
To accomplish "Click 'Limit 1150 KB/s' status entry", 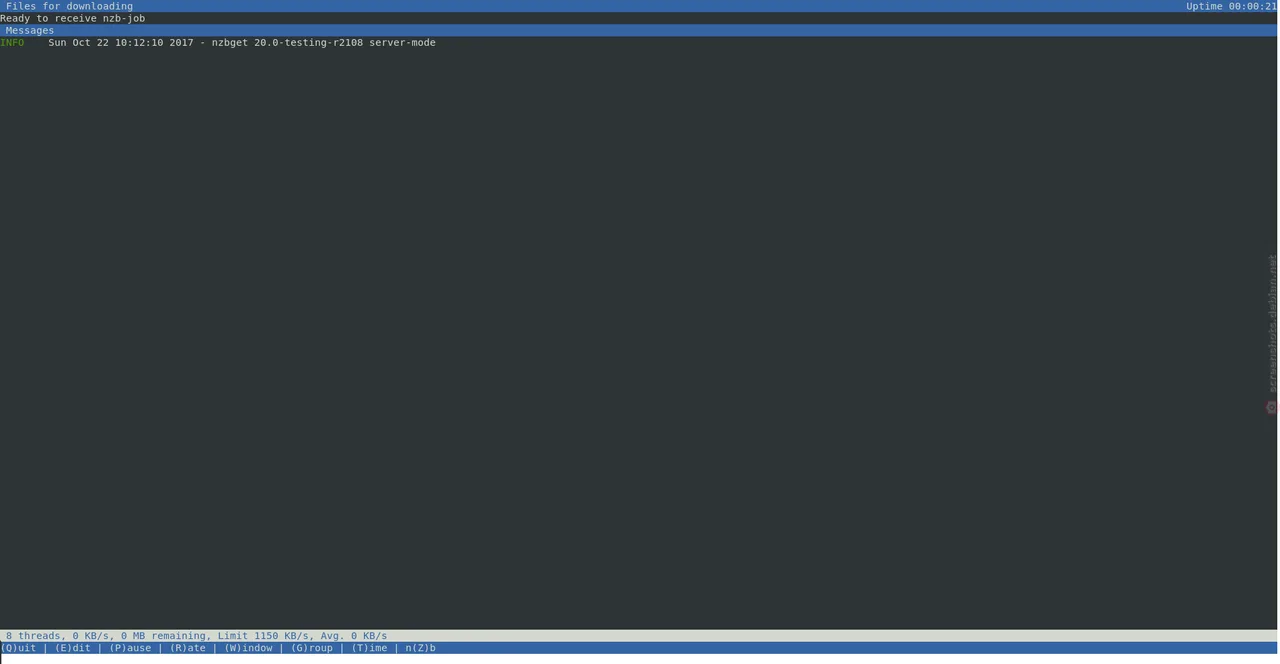I will pyautogui.click(x=263, y=636).
